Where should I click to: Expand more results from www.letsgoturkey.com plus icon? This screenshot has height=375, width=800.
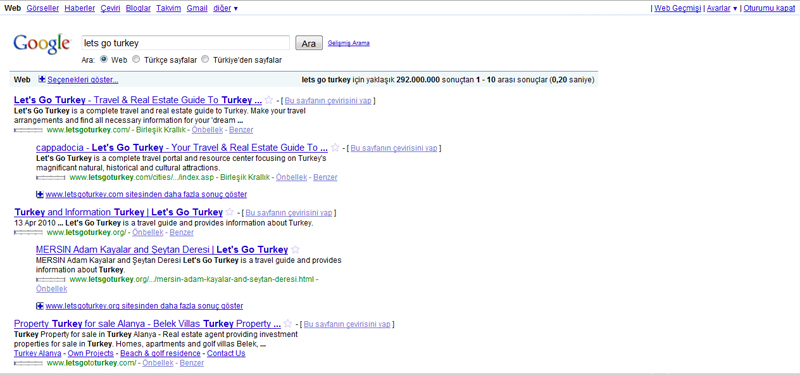pos(40,194)
